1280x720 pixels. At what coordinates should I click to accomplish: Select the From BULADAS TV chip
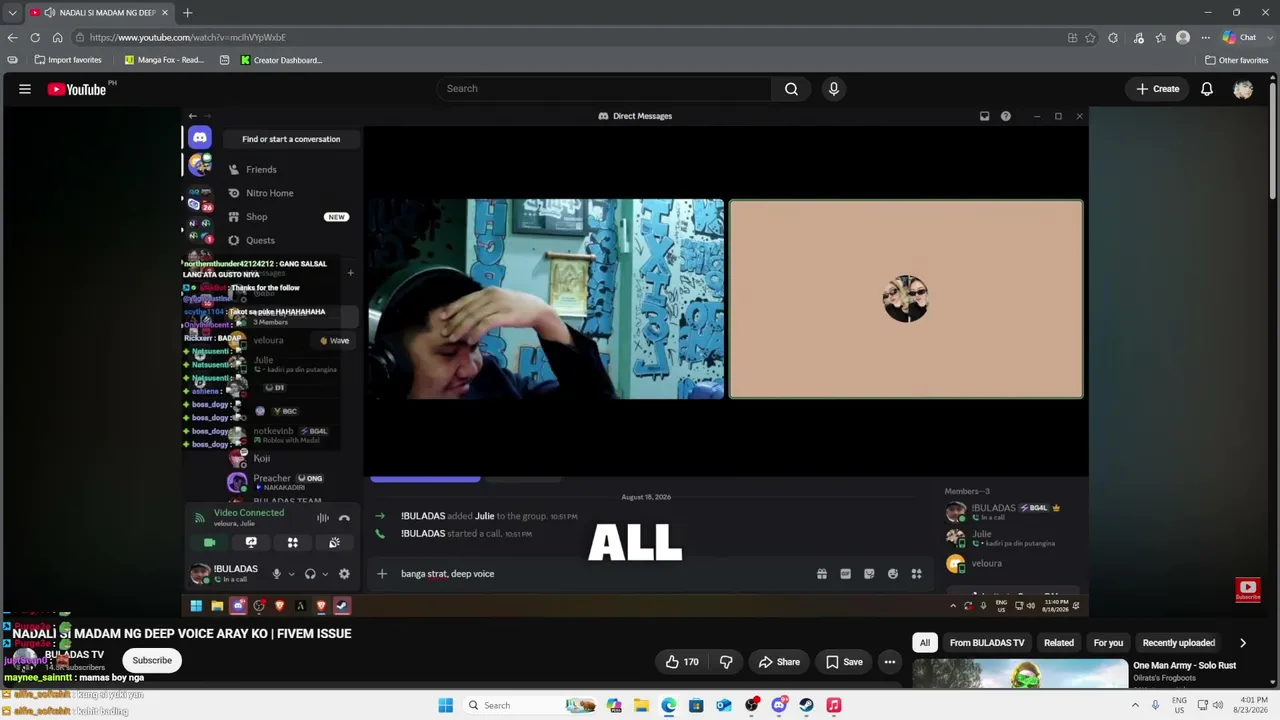[x=987, y=643]
